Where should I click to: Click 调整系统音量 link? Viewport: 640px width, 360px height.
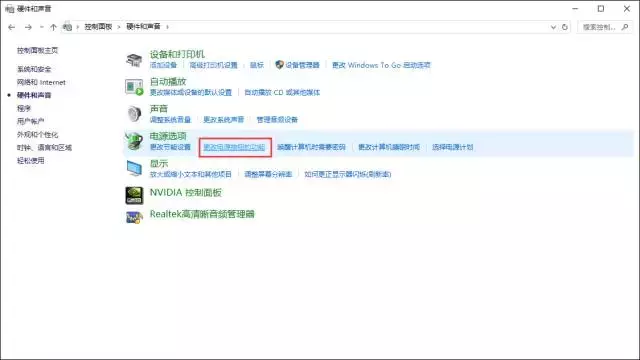point(170,120)
